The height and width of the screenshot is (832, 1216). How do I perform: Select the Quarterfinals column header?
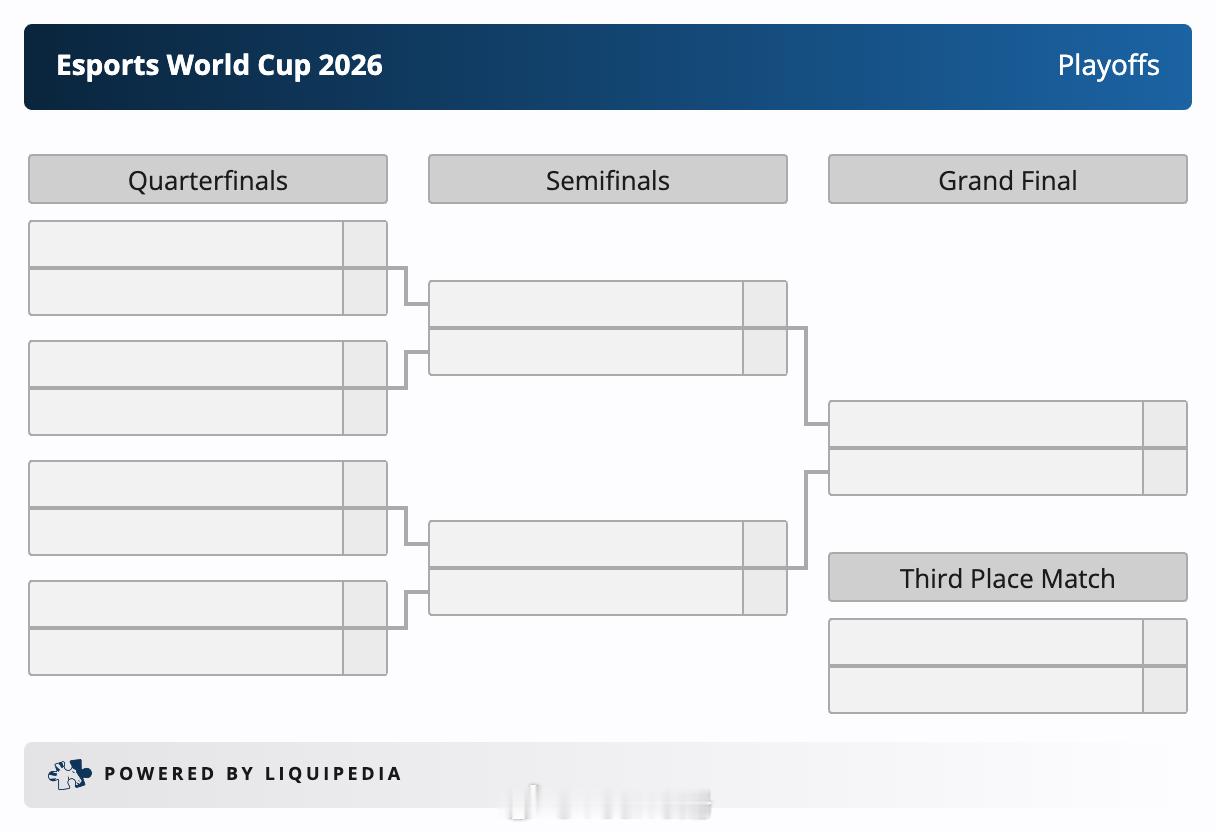(x=208, y=180)
